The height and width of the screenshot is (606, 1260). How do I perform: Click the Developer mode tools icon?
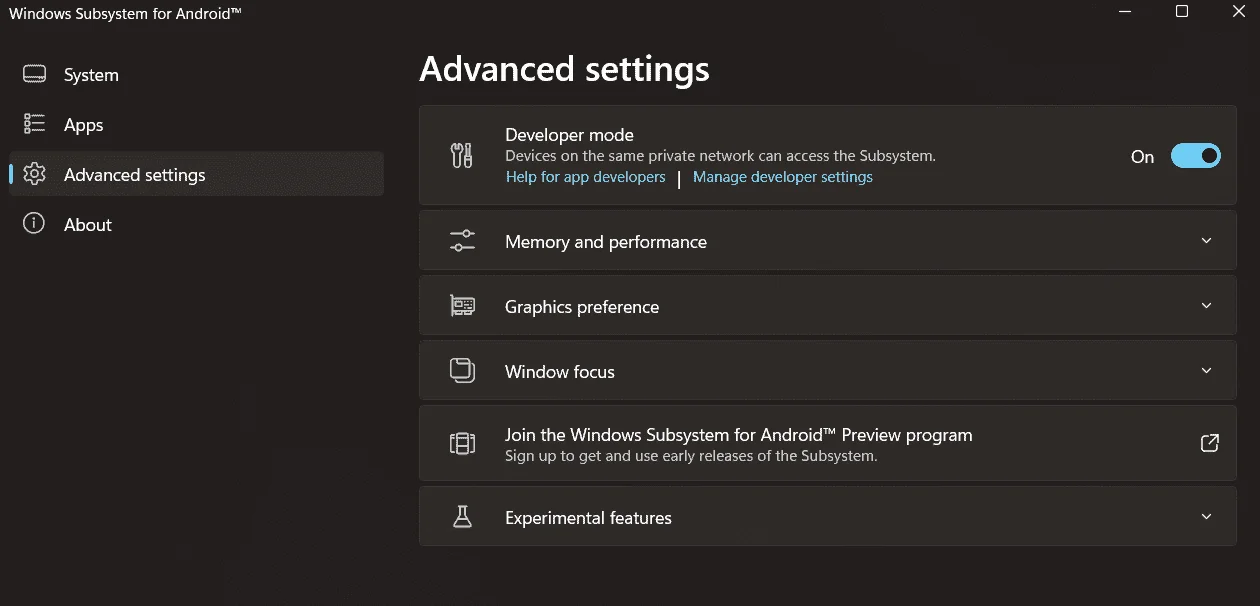(x=461, y=156)
